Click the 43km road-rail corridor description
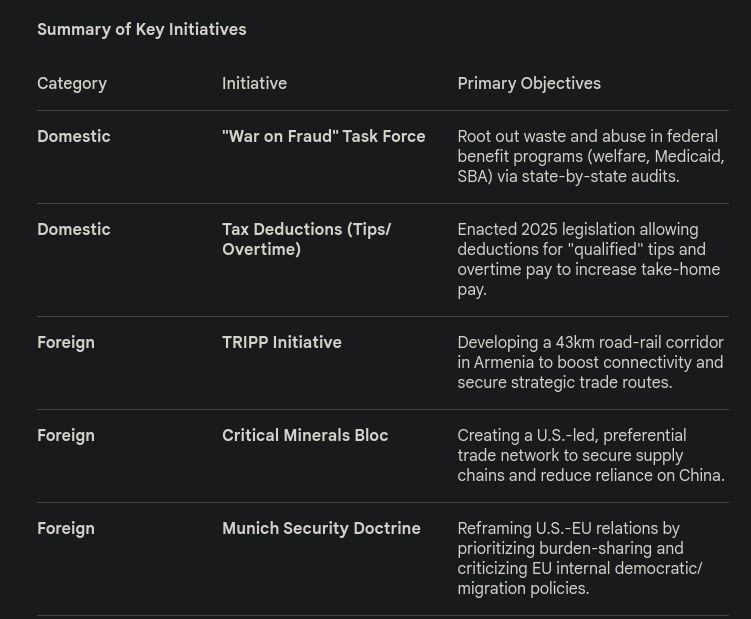 (x=590, y=363)
